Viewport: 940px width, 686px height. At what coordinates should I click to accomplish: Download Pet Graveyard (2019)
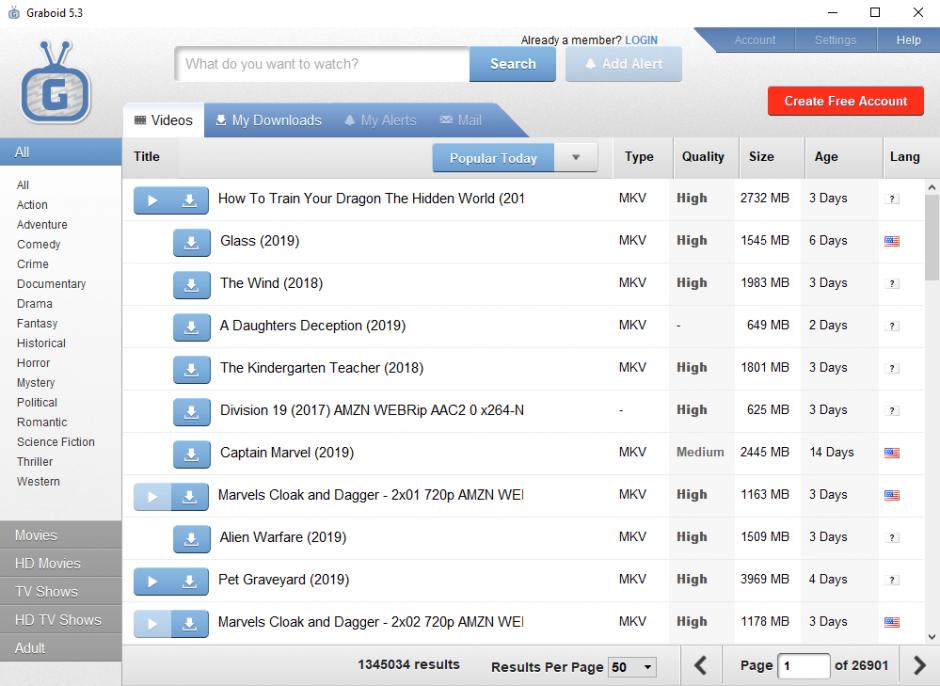click(189, 582)
